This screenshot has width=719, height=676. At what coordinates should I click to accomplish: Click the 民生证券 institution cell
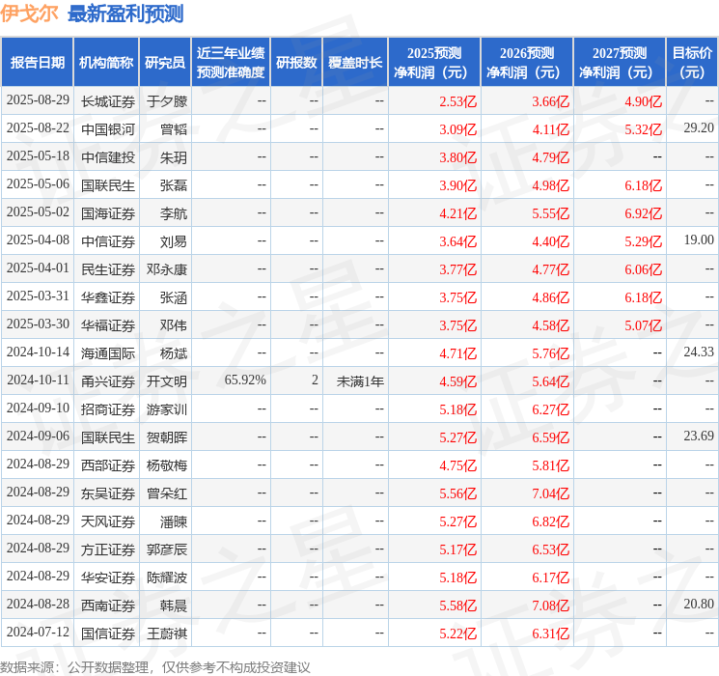coord(108,269)
